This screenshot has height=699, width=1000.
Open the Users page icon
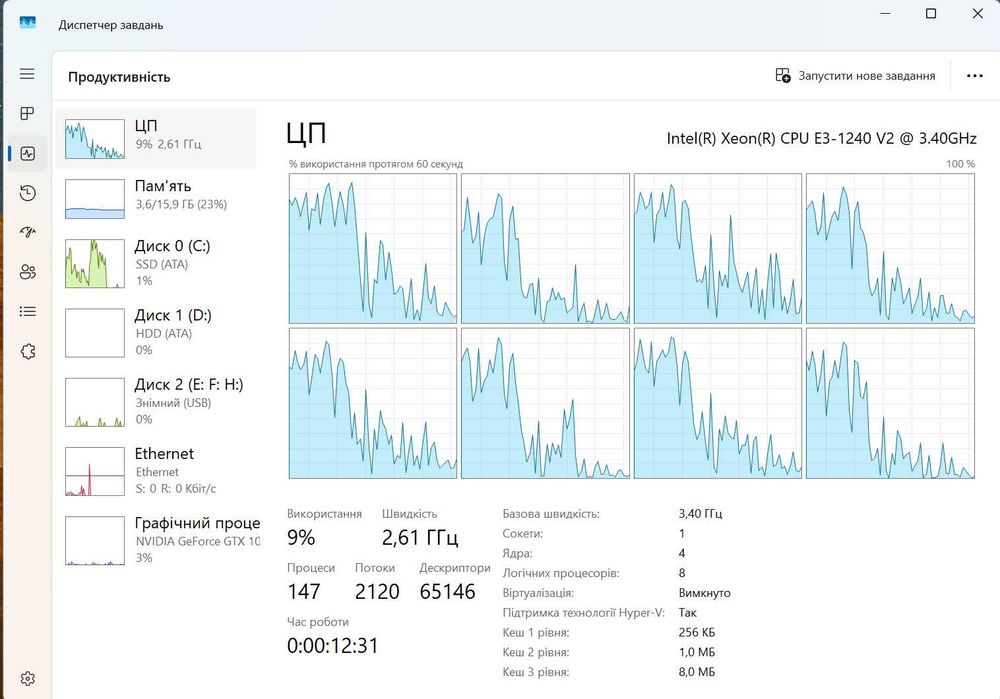click(27, 272)
